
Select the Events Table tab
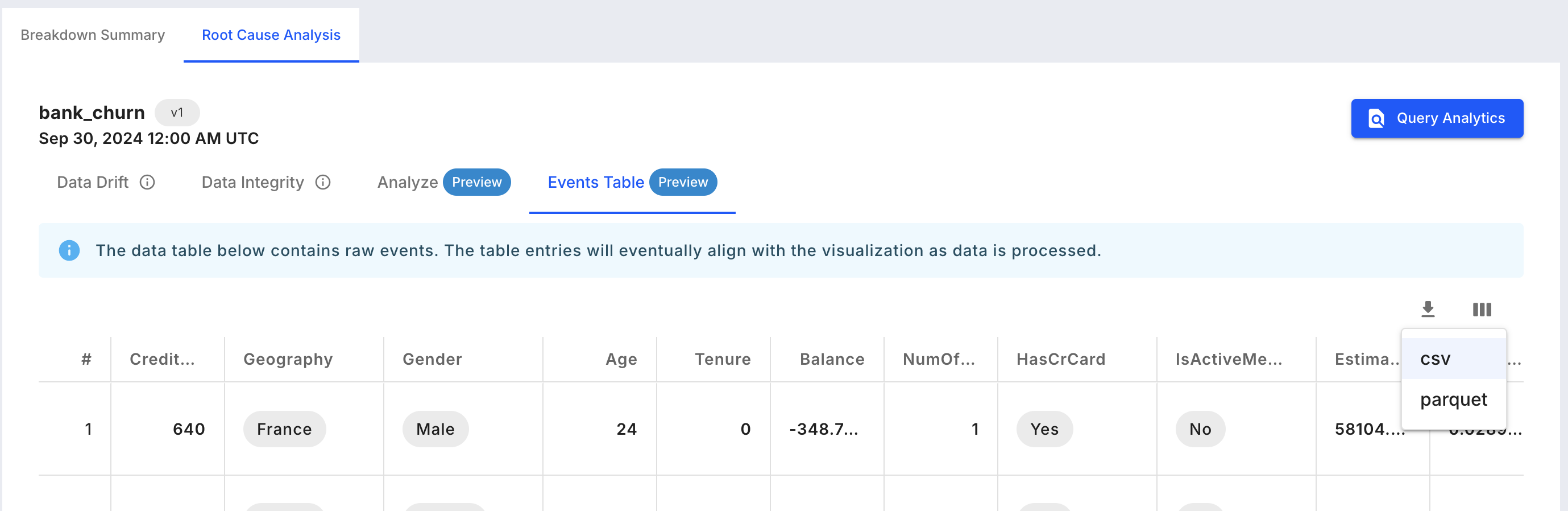[632, 182]
